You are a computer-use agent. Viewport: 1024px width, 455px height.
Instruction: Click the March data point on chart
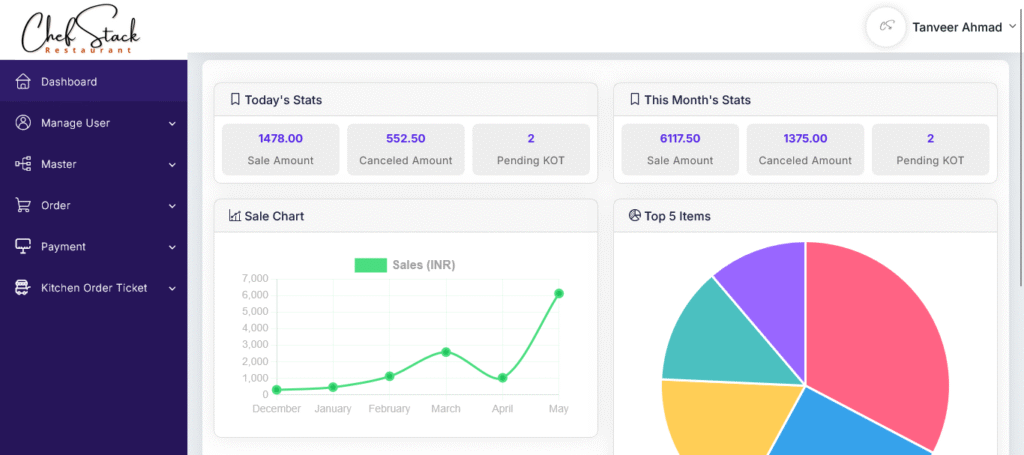(446, 352)
